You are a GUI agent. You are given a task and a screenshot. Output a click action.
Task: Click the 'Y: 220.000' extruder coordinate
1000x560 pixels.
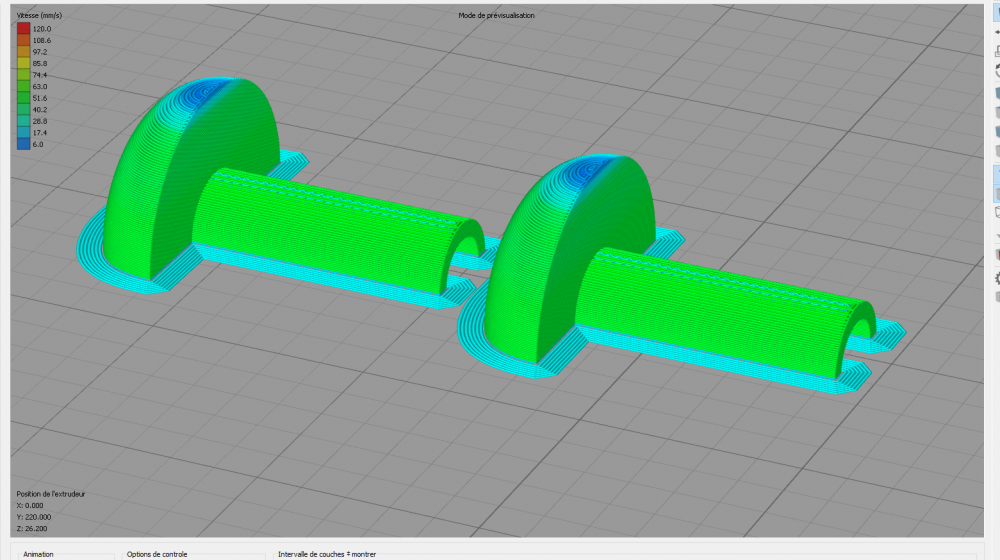(x=34, y=517)
